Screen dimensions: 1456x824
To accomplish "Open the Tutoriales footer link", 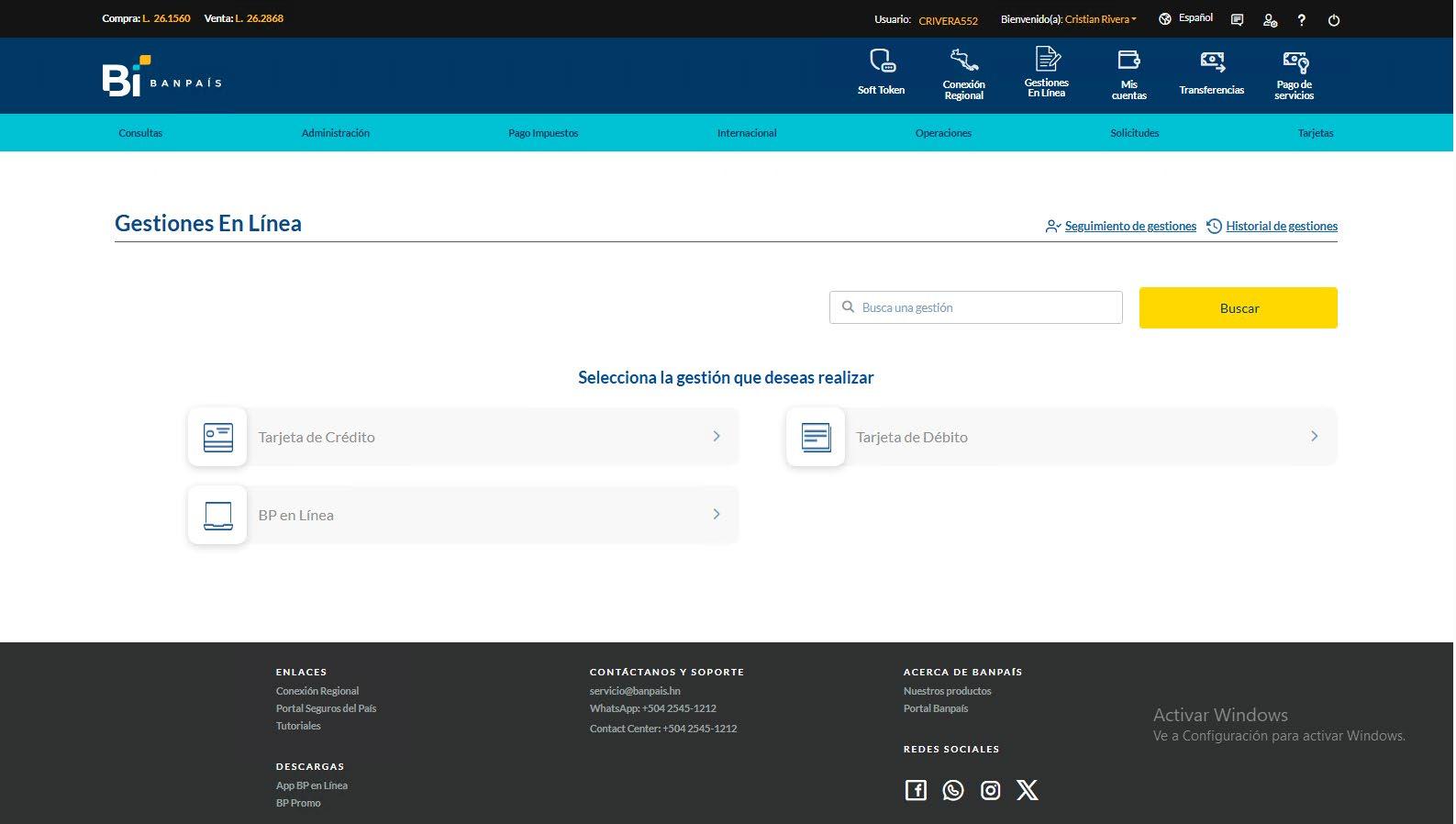I will 298,726.
